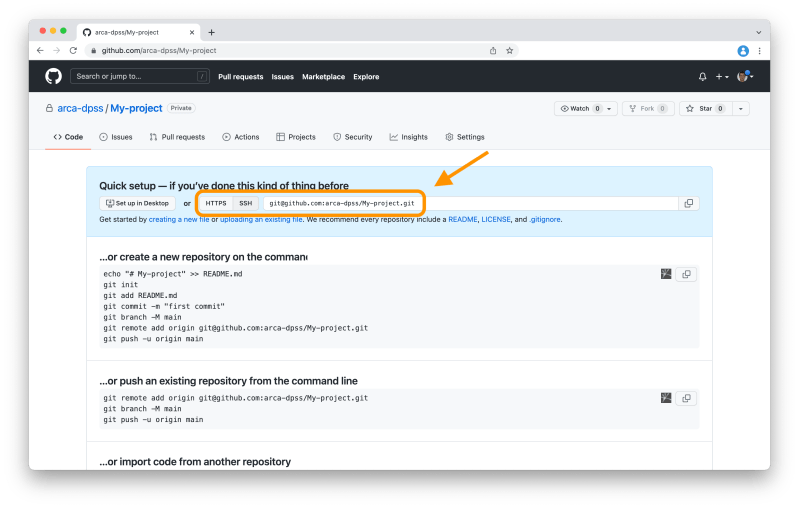Image resolution: width=799 pixels, height=508 pixels.
Task: Click the address bar URL
Action: point(159,50)
